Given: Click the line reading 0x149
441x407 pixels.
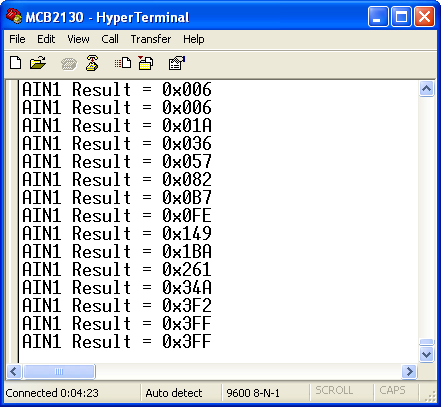Looking at the screenshot, I should (117, 234).
